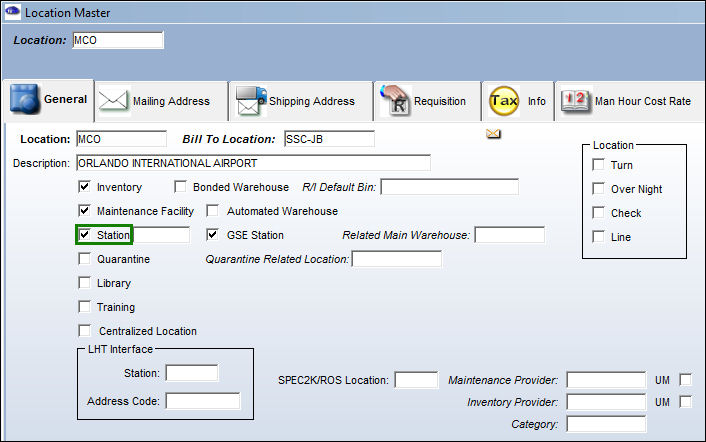Click the Quarantine Related Location field

pos(397,259)
